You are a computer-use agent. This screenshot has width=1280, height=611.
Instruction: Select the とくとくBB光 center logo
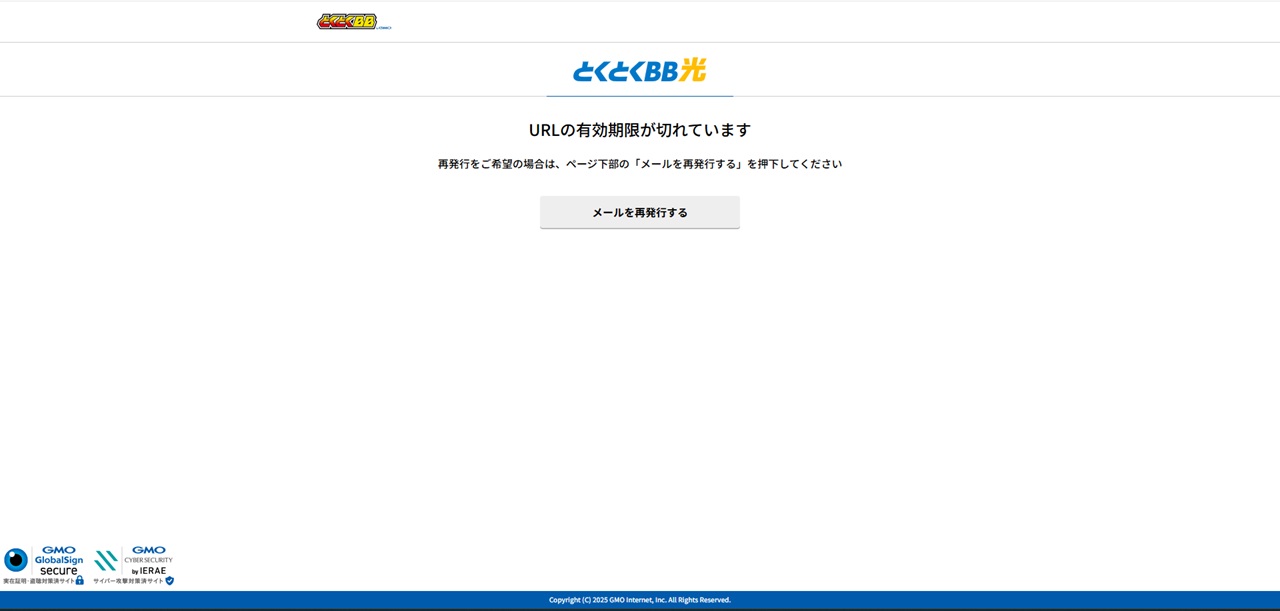[x=640, y=68]
